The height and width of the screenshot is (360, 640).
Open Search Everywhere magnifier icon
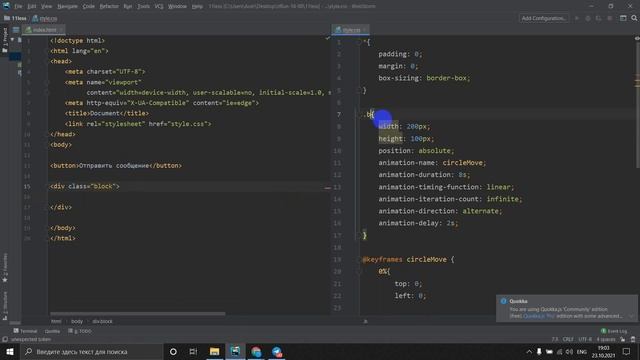click(634, 18)
